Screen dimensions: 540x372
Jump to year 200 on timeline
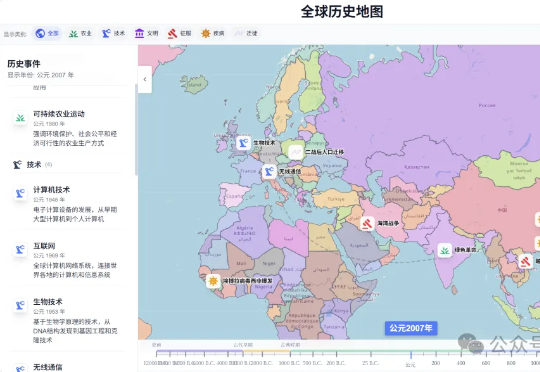point(436,363)
